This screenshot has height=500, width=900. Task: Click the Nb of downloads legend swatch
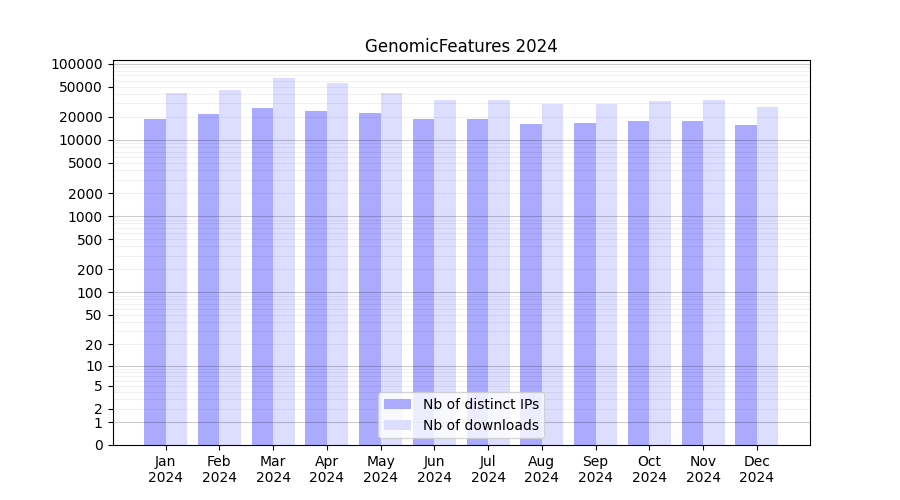coord(398,425)
